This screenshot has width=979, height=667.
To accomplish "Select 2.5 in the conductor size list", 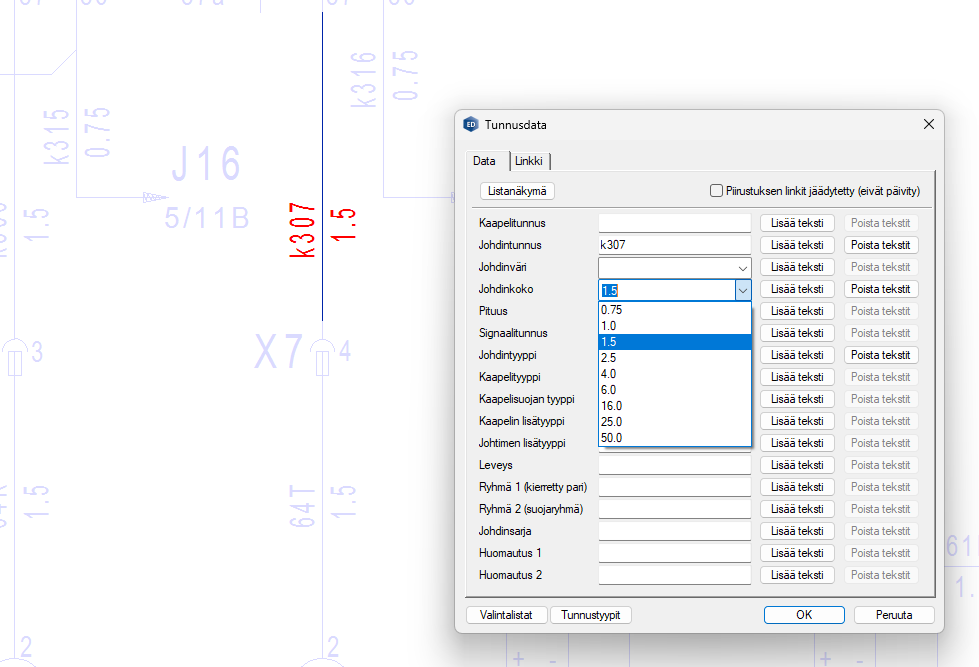I will (x=609, y=358).
